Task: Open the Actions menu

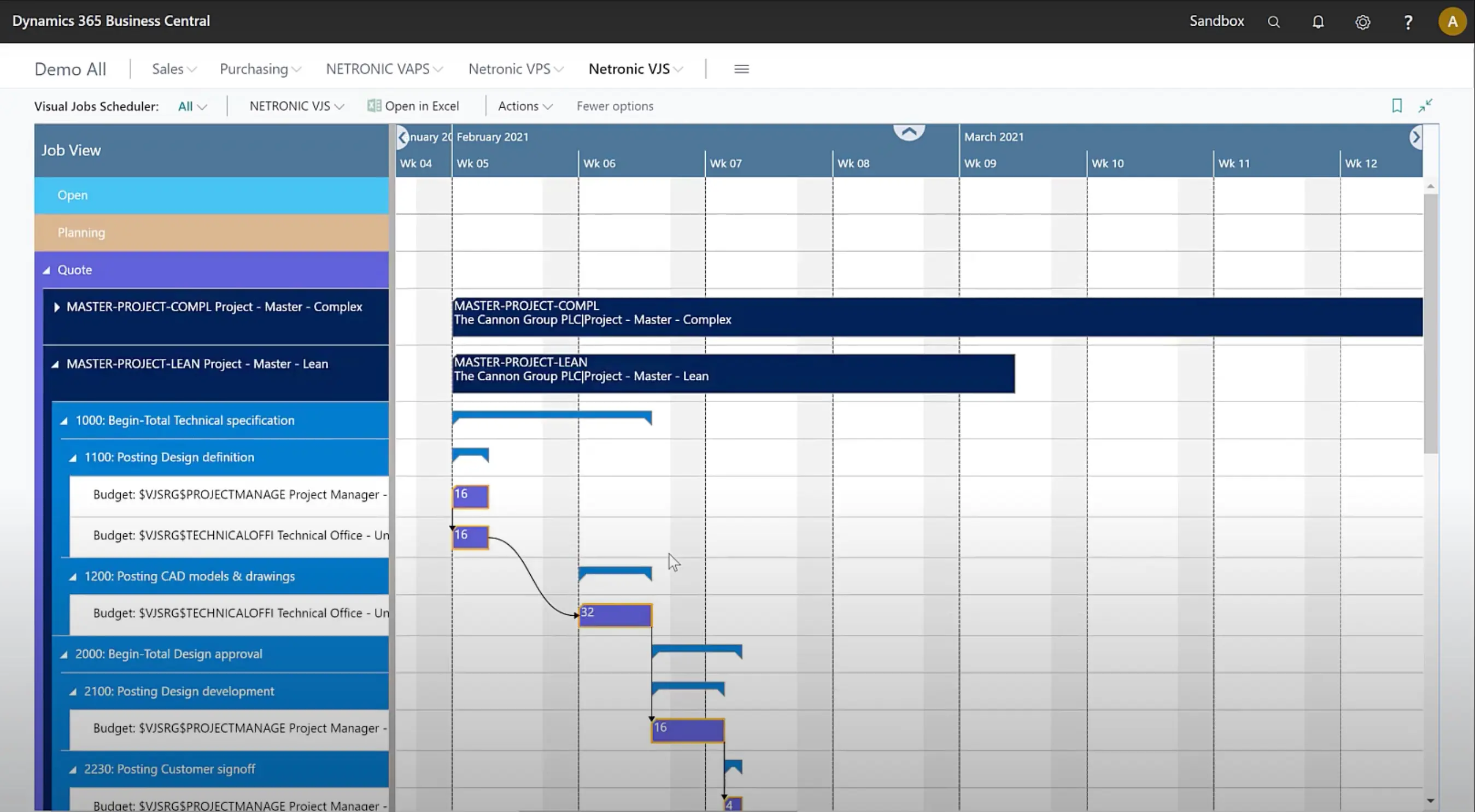Action: 525,106
